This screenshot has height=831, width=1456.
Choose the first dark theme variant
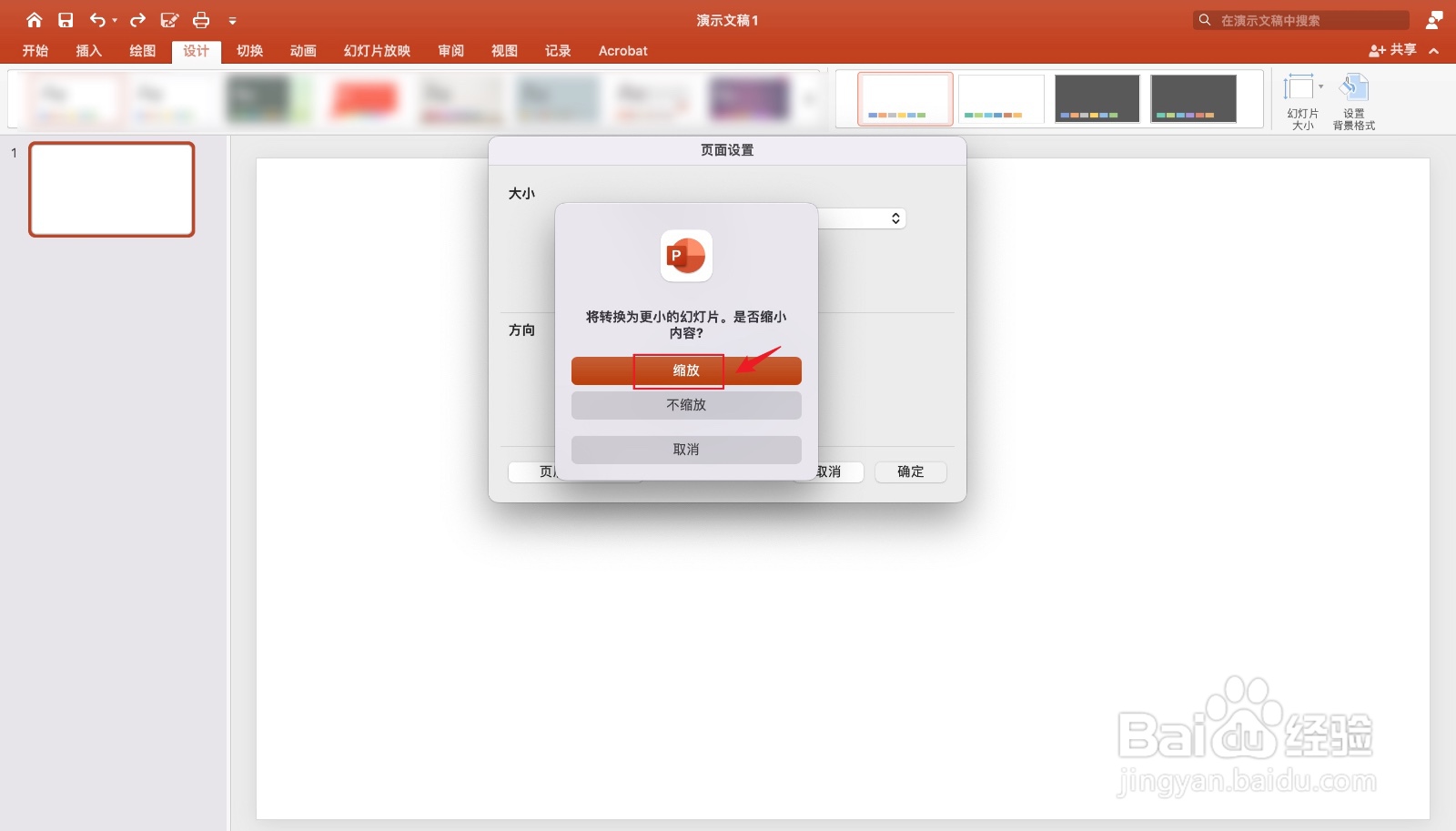1097,98
